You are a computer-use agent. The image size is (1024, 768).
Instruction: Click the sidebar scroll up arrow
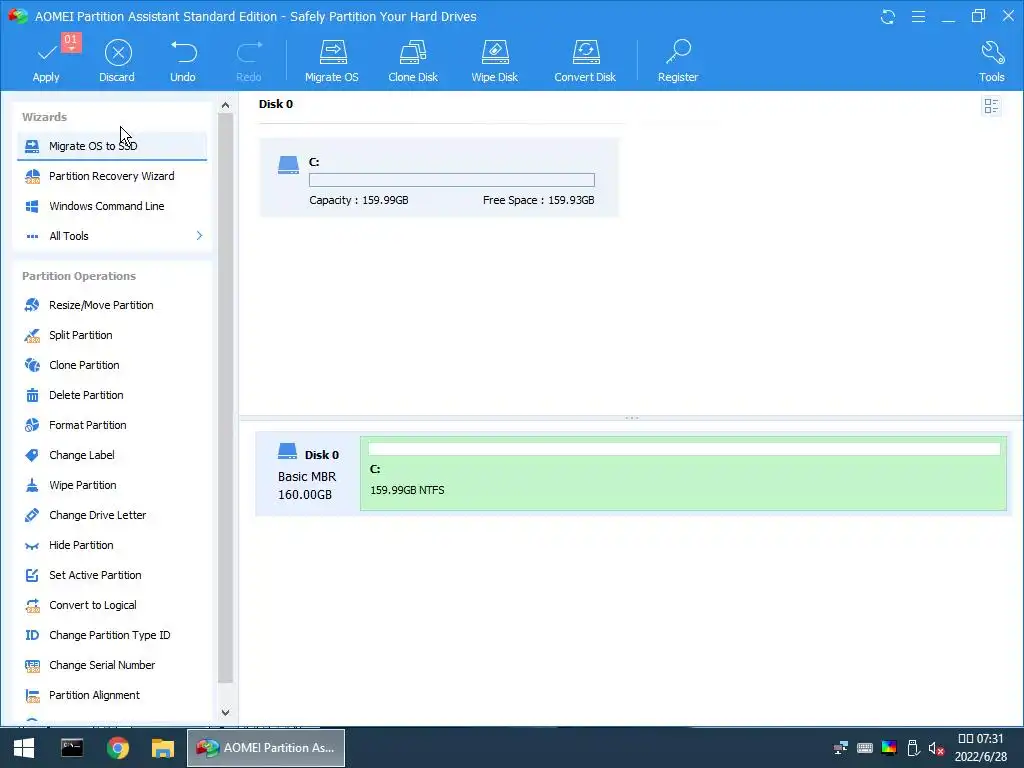(x=225, y=105)
